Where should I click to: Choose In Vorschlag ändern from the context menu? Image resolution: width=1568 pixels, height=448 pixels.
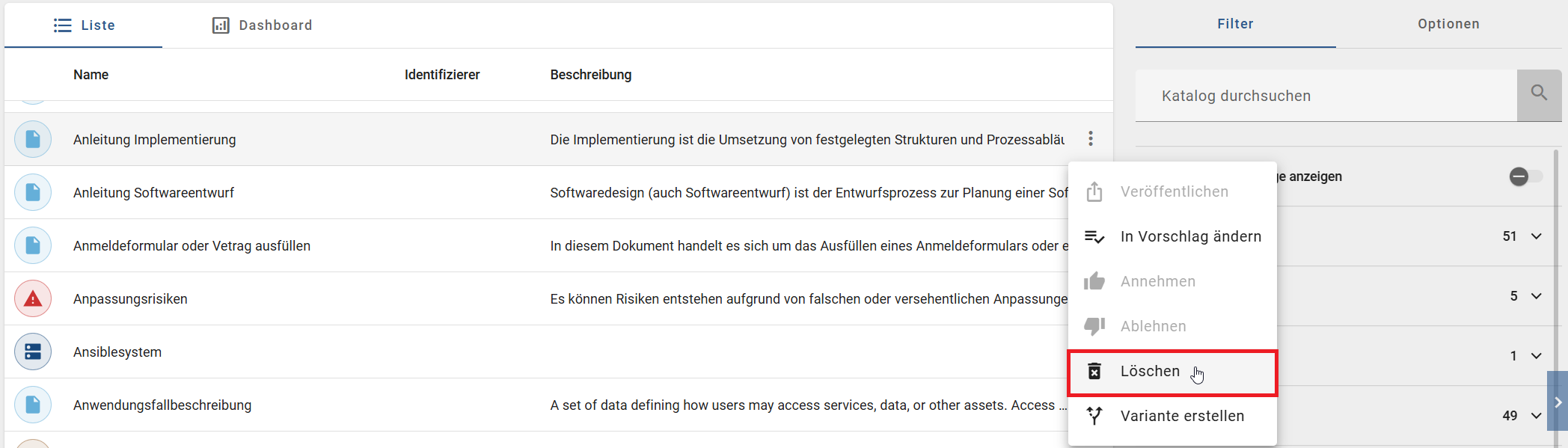1190,236
